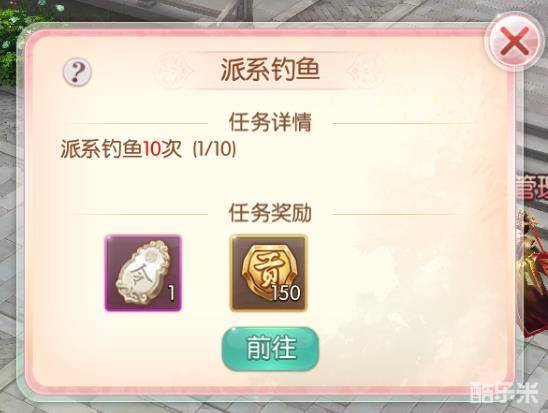The width and height of the screenshot is (548, 413).
Task: Click the red number 10 in task text
Action: (x=152, y=149)
